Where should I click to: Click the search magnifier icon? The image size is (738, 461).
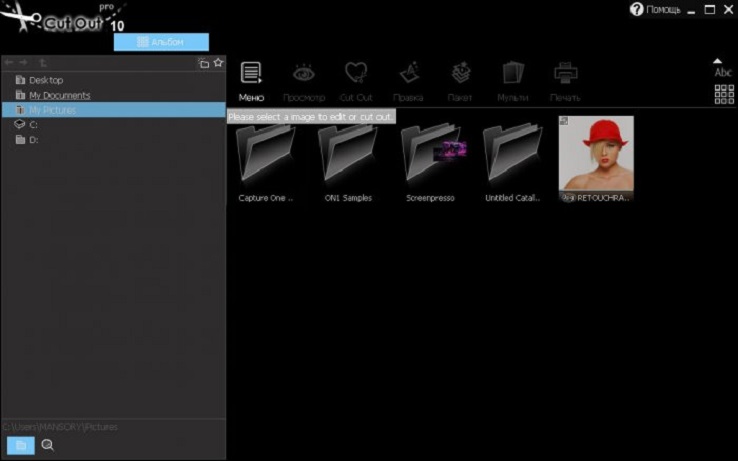point(48,445)
